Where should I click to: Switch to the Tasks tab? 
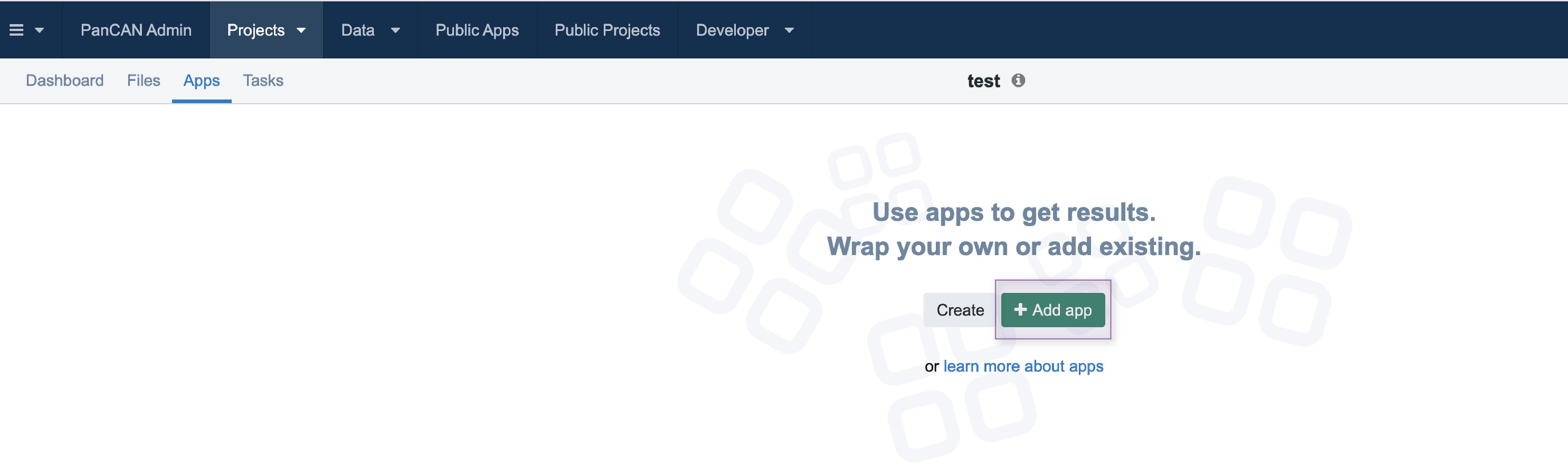263,80
